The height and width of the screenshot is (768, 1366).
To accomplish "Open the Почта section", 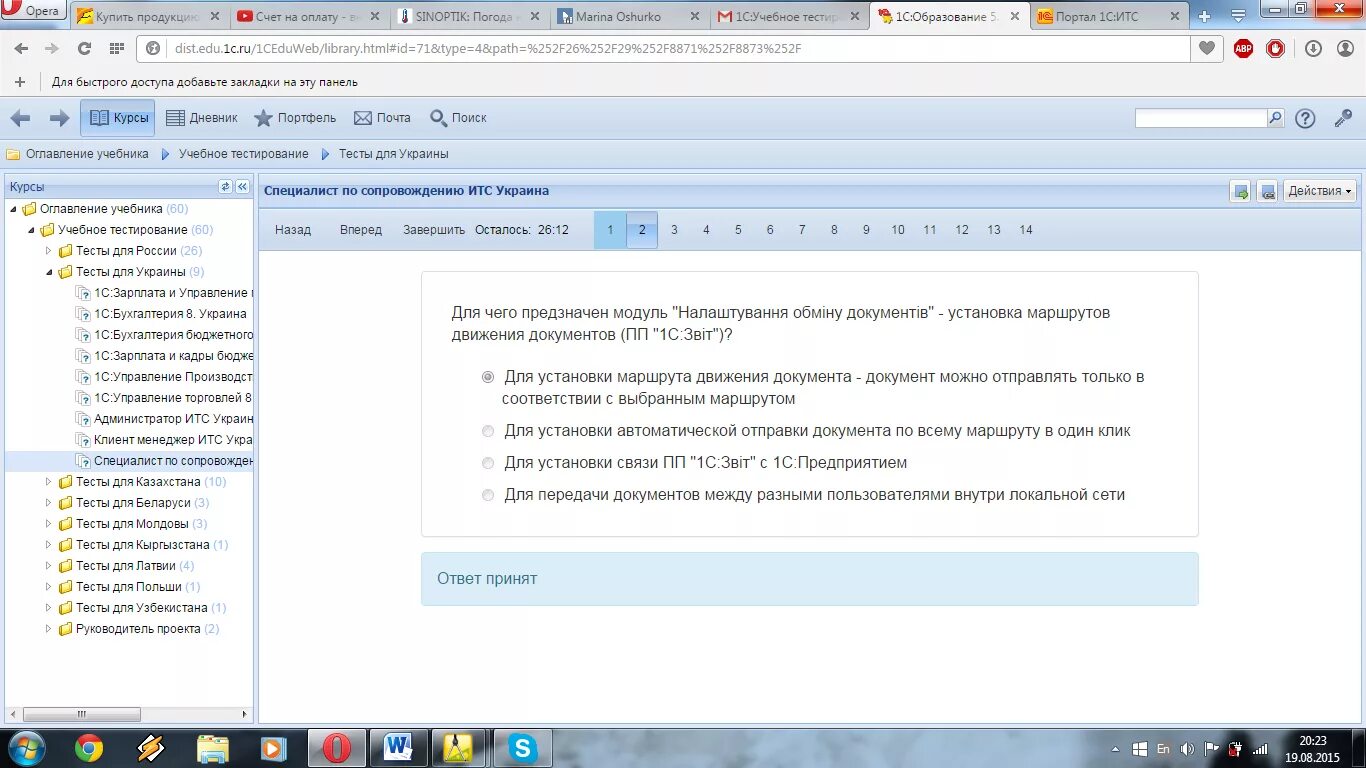I will 382,118.
